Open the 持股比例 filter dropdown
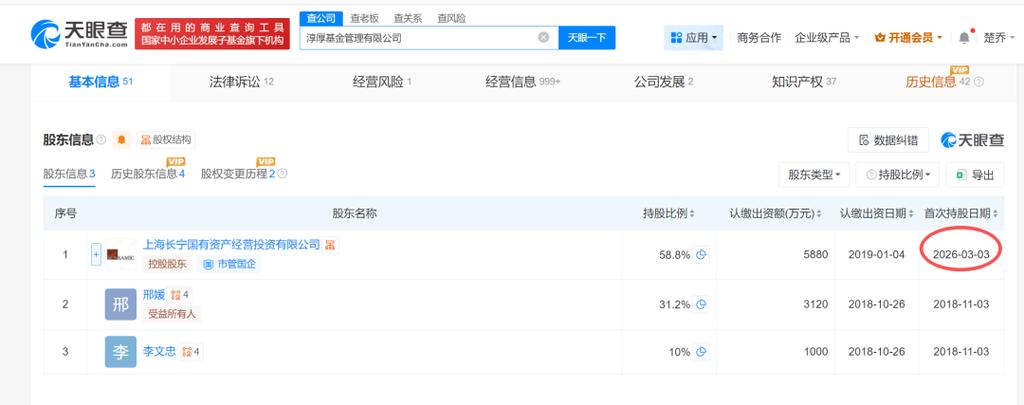The height and width of the screenshot is (405, 1024). click(x=897, y=175)
